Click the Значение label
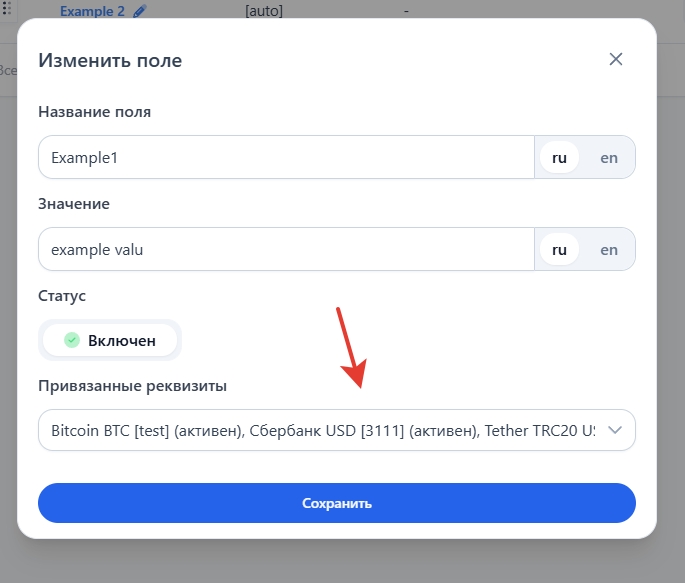 tap(74, 204)
